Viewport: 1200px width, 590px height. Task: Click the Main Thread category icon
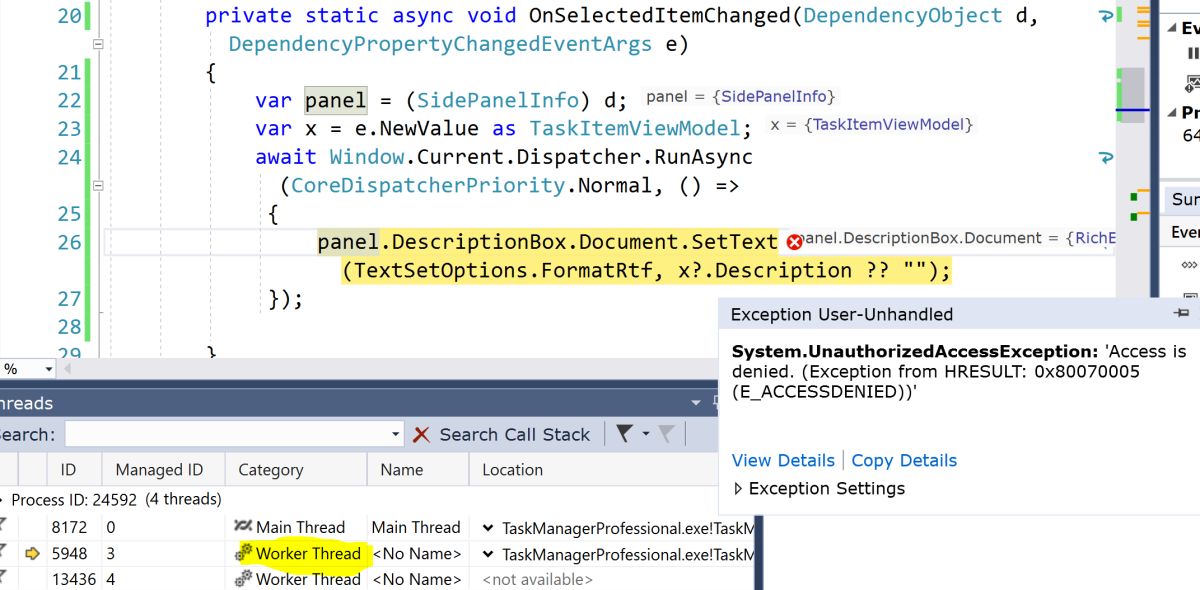[242, 526]
